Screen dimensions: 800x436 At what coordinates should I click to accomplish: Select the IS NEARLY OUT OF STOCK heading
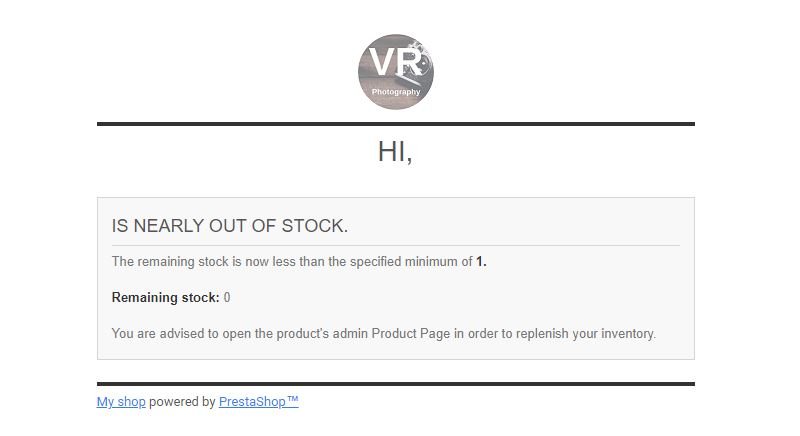point(230,226)
